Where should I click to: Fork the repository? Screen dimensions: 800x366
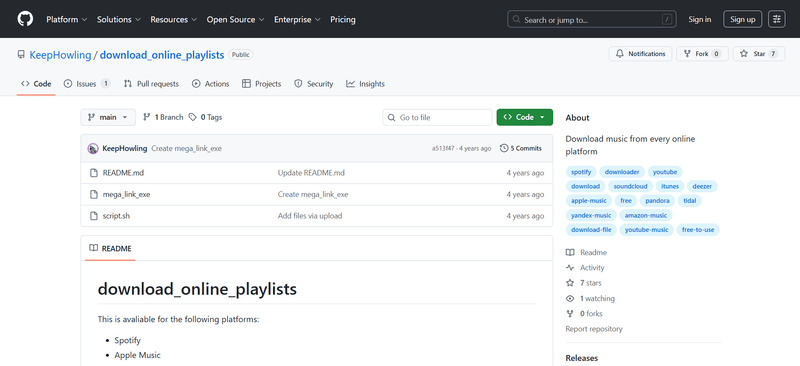coord(703,54)
